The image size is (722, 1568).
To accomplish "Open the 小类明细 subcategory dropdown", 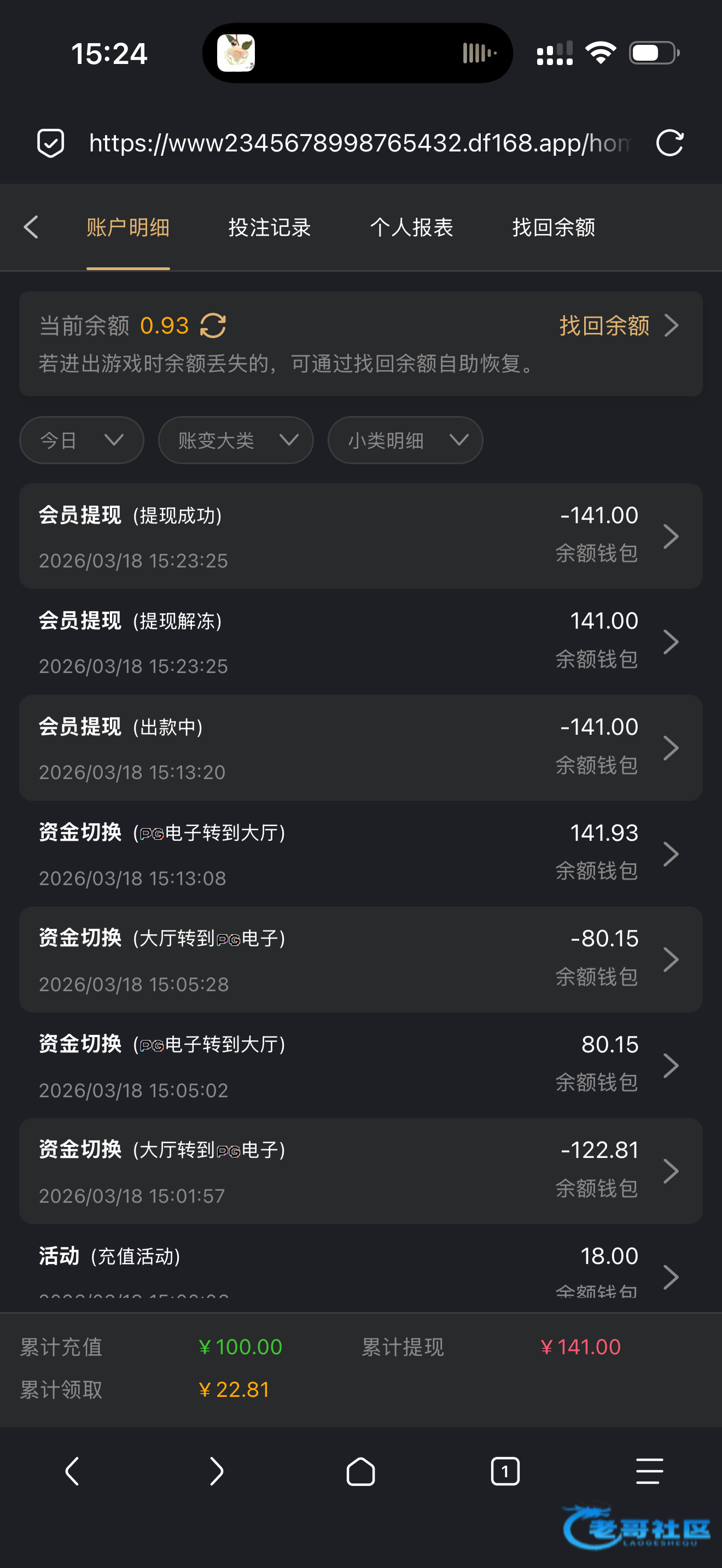I will pos(405,440).
